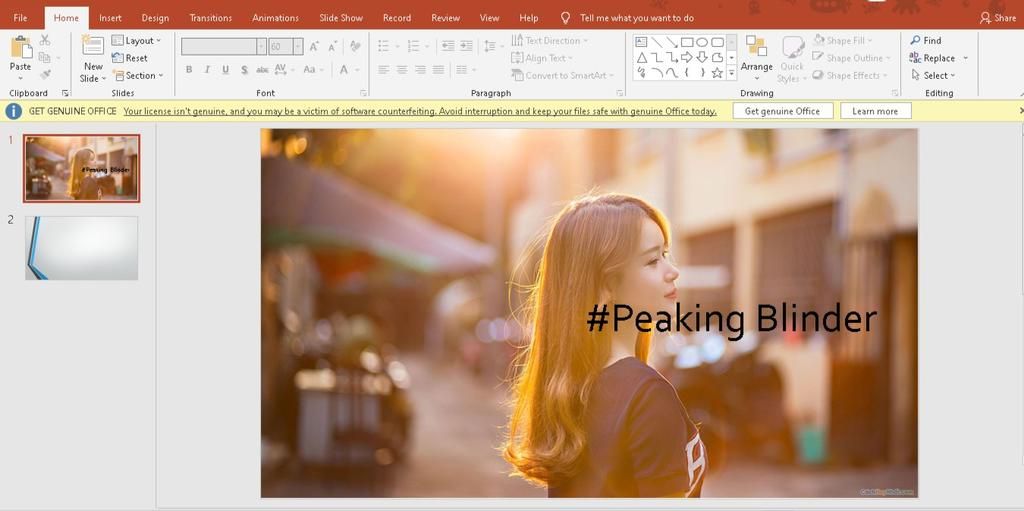This screenshot has height=511, width=1024.
Task: Open the Shape Fill color menu
Action: 842,41
